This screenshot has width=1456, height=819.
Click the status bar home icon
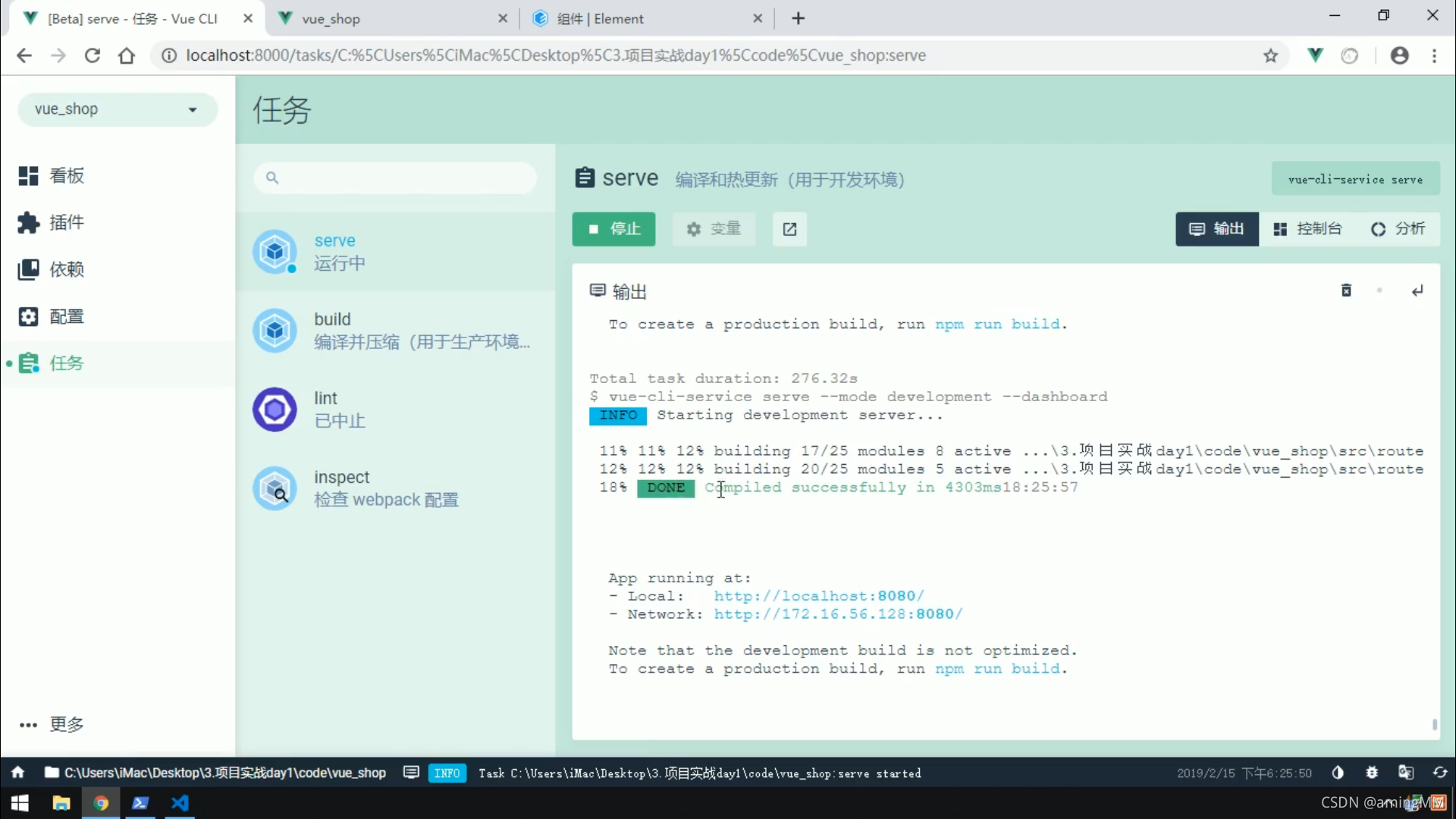[17, 773]
